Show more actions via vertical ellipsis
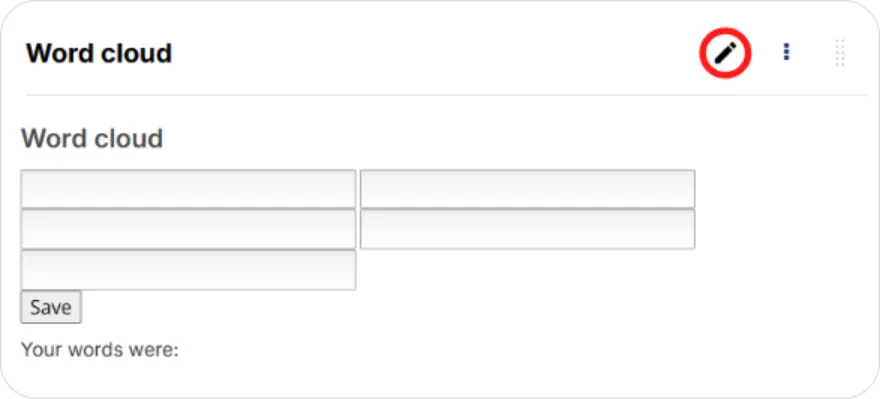 [786, 53]
